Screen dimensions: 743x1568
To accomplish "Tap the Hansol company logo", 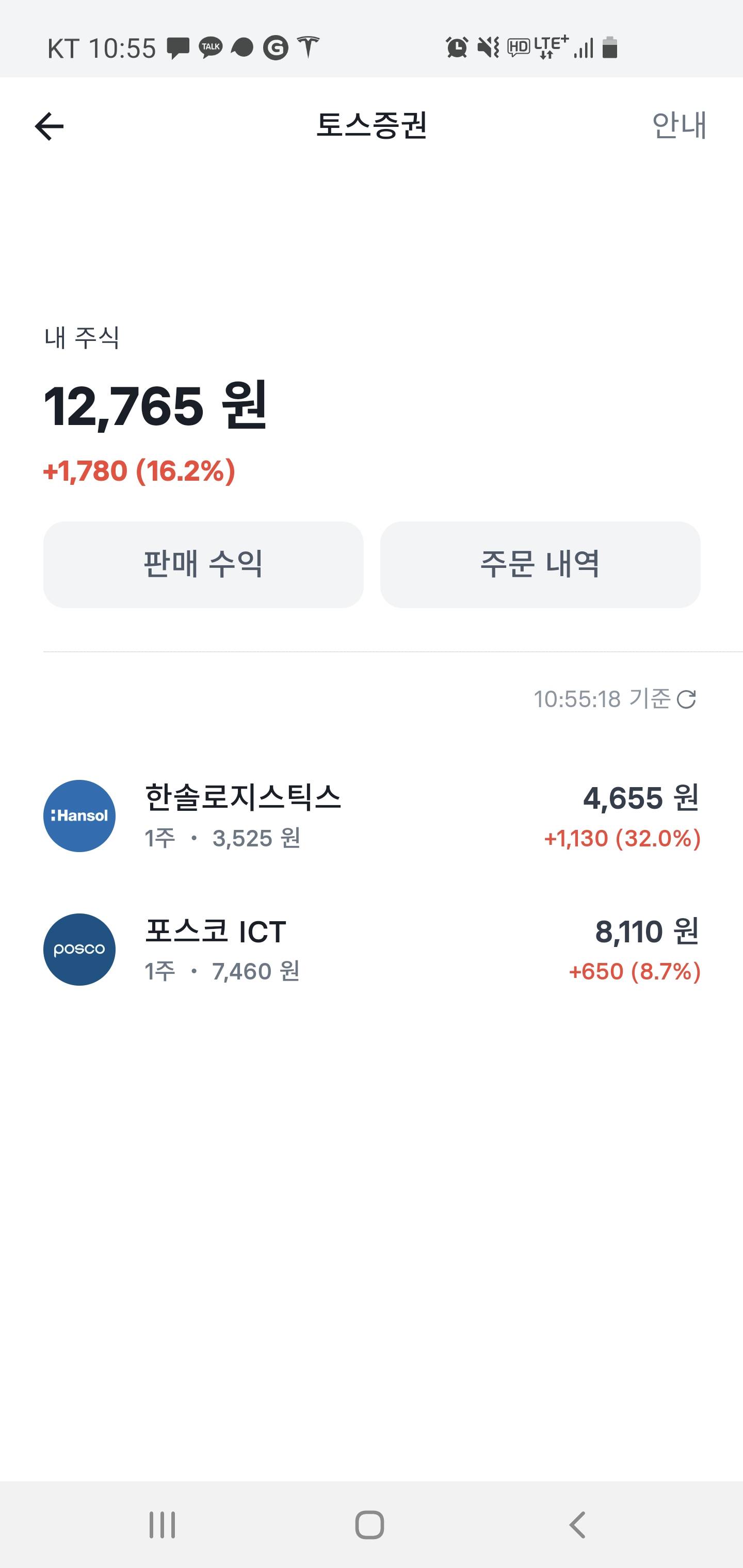I will 79,815.
